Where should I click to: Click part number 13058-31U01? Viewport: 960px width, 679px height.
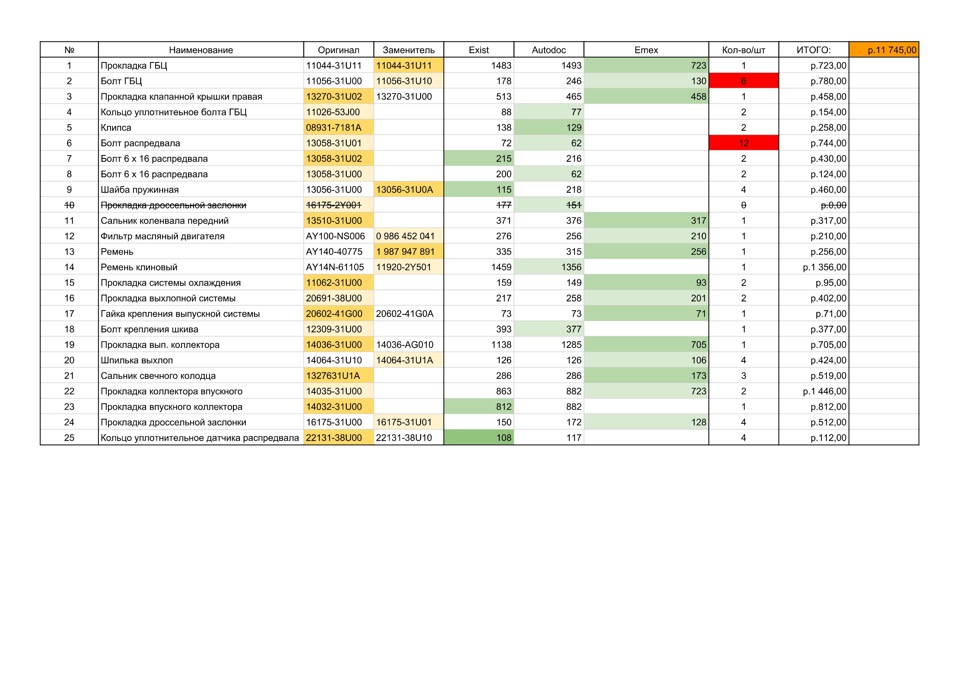(338, 143)
